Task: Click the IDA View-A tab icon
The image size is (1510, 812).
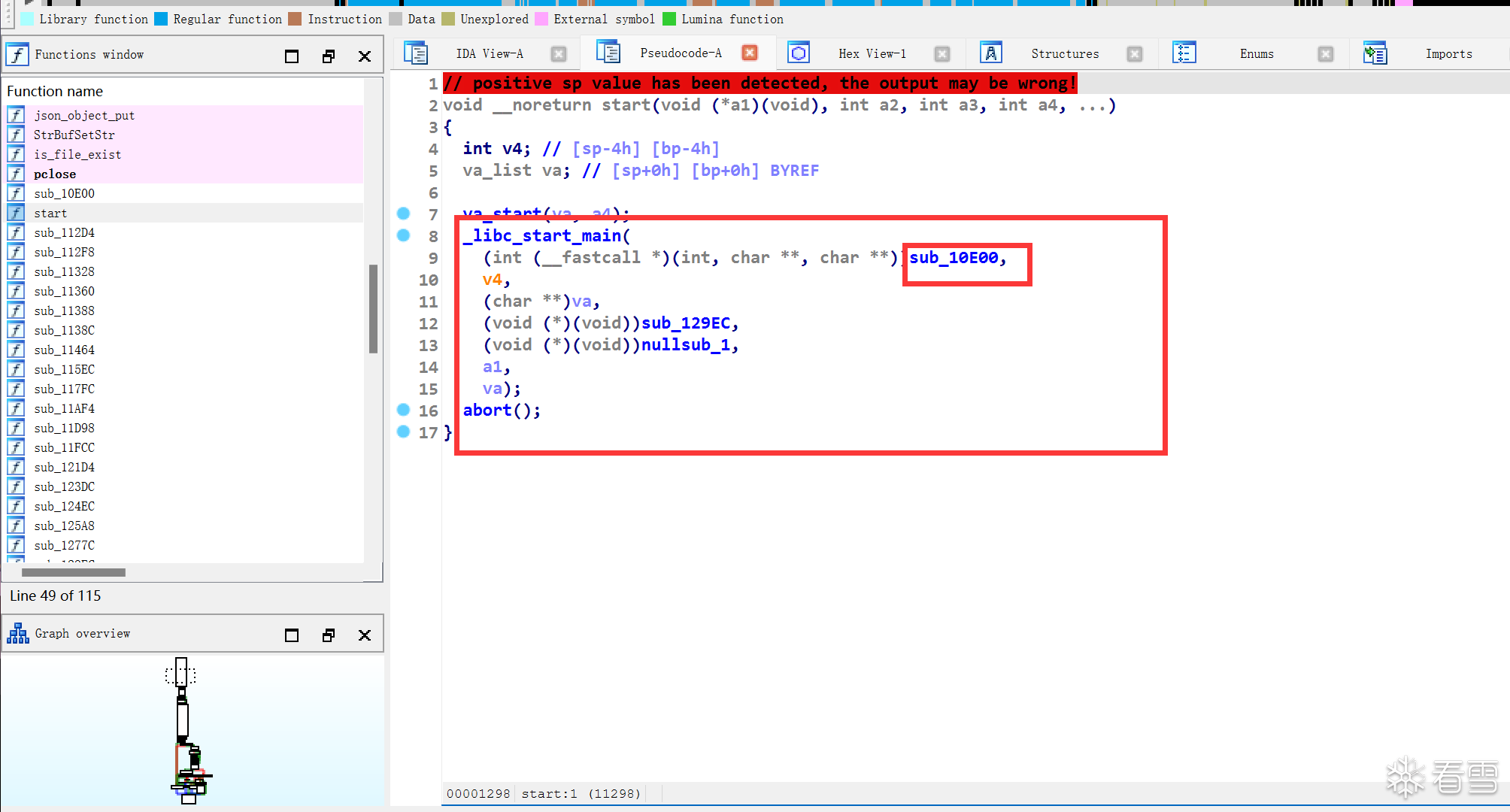Action: pos(416,53)
